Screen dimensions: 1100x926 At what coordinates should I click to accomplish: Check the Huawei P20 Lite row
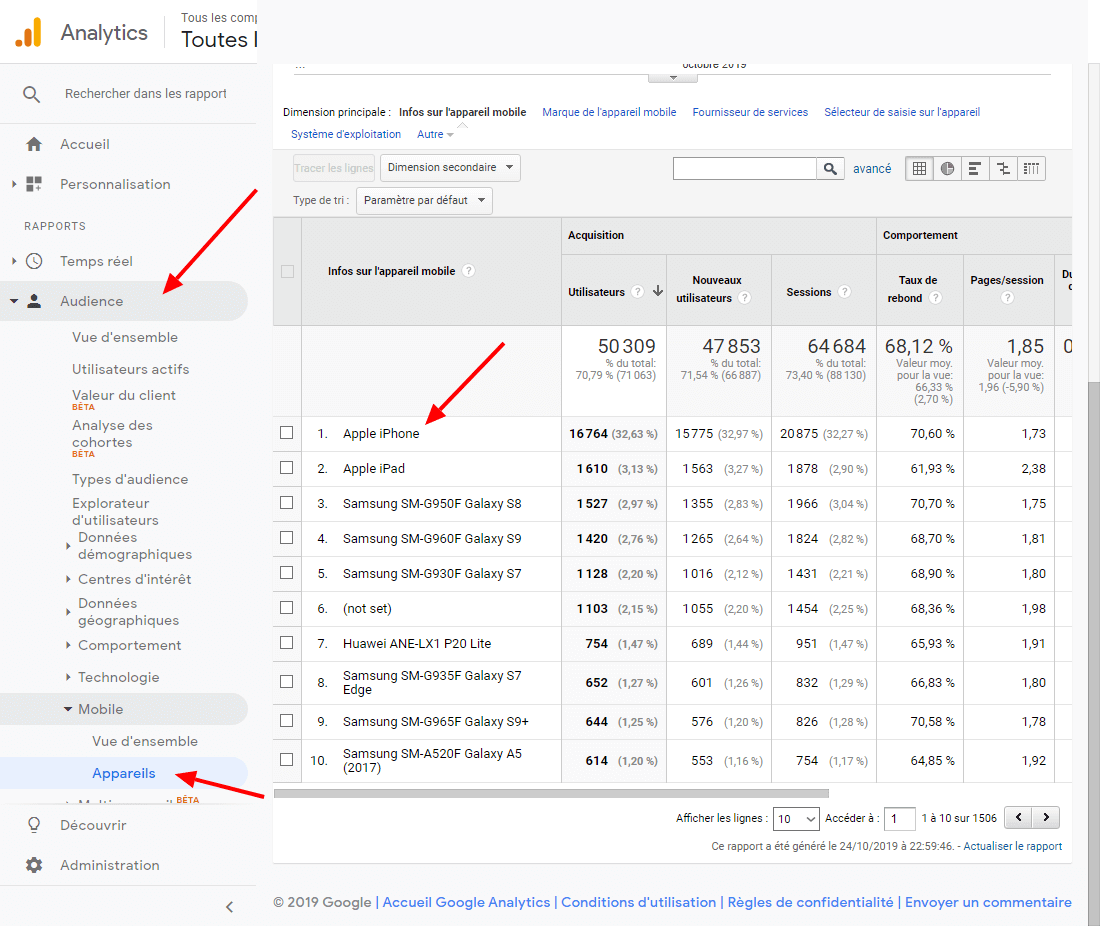click(287, 643)
